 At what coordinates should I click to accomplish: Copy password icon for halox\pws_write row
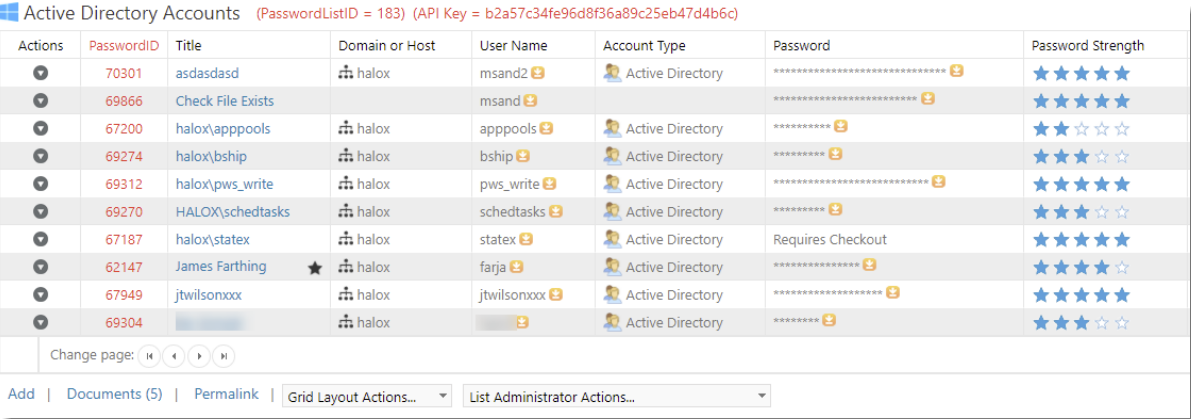(x=939, y=181)
